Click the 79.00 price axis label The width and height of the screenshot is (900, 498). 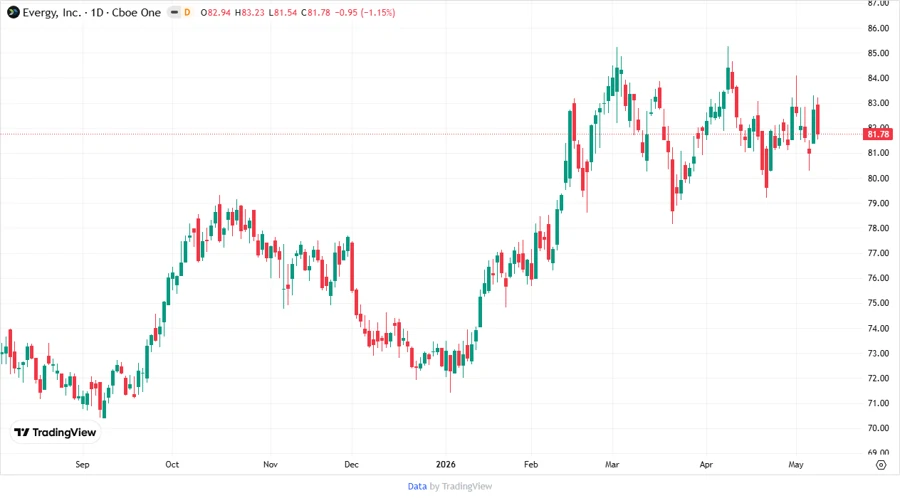coord(878,203)
